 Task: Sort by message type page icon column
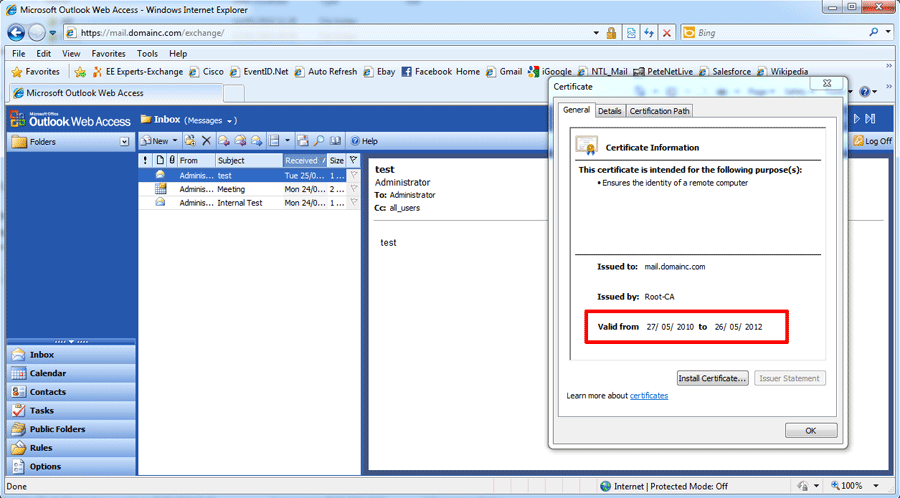160,160
